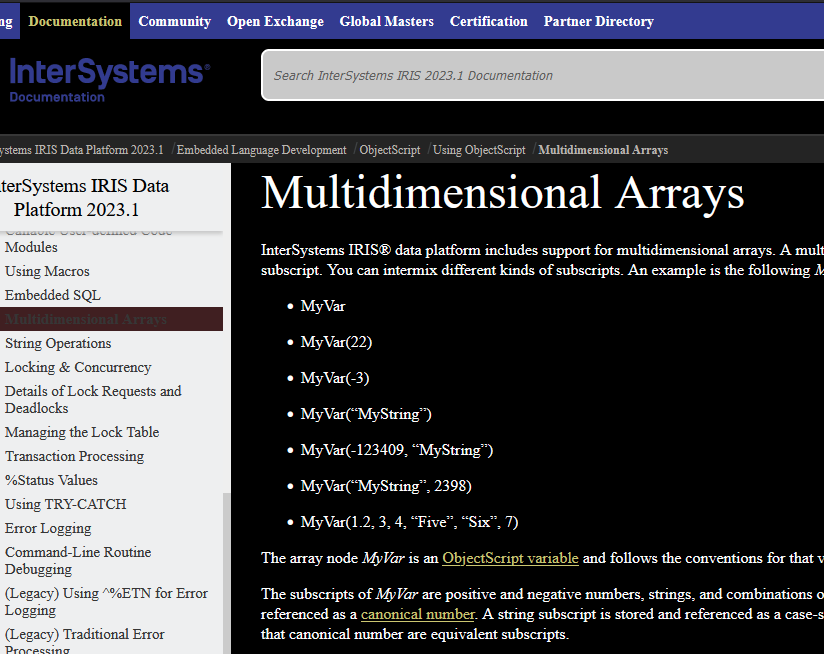Open Embedded SQL in sidebar
Screen dimensions: 824x654
coord(53,295)
